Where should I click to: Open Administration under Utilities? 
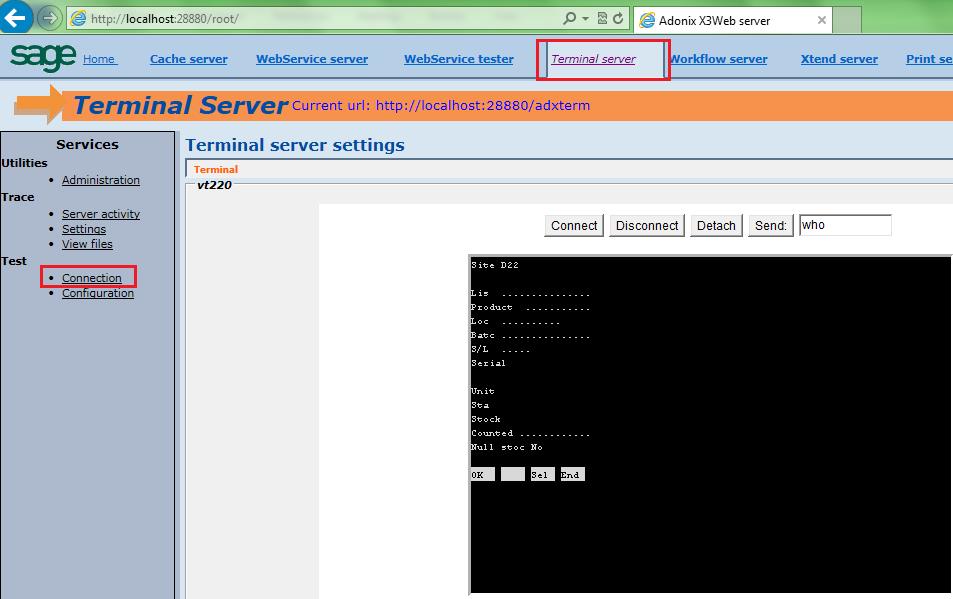(101, 180)
